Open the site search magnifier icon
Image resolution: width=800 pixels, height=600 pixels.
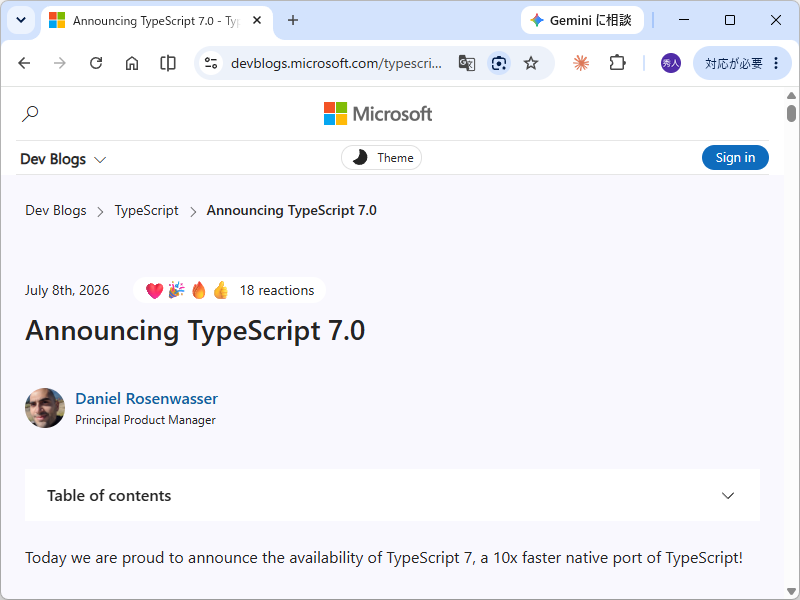[30, 113]
